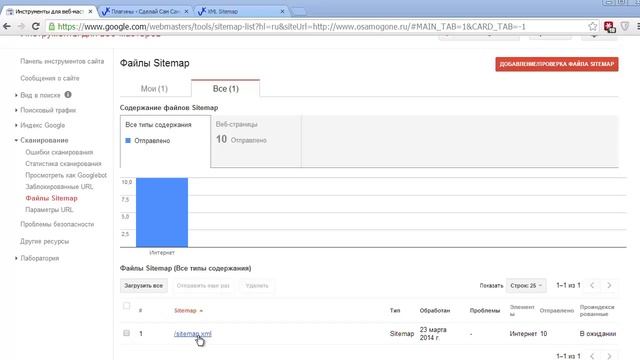Viewport: 640px width, 360px height.
Task: Click info icon next to Вид в поиске
Action: (68, 95)
